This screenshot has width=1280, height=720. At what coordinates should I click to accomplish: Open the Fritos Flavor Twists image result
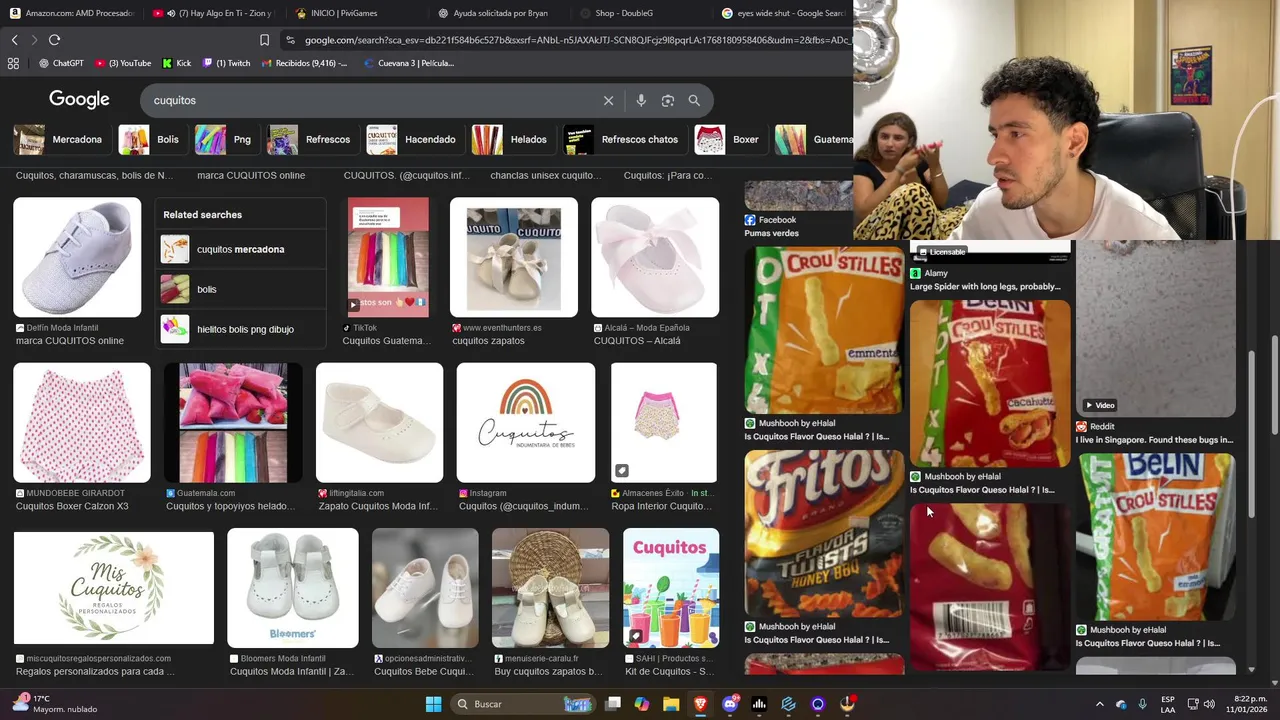(824, 533)
